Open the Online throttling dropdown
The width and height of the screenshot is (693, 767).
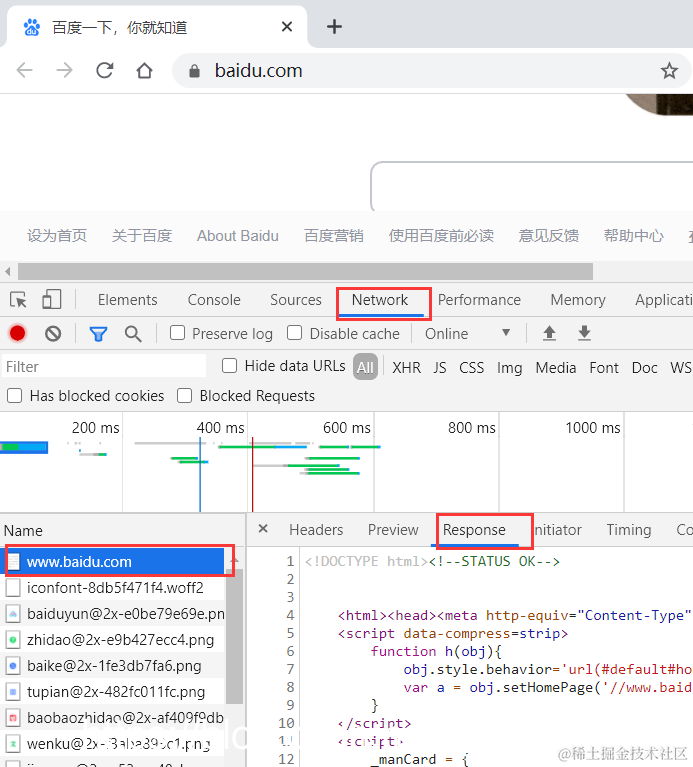tap(467, 334)
